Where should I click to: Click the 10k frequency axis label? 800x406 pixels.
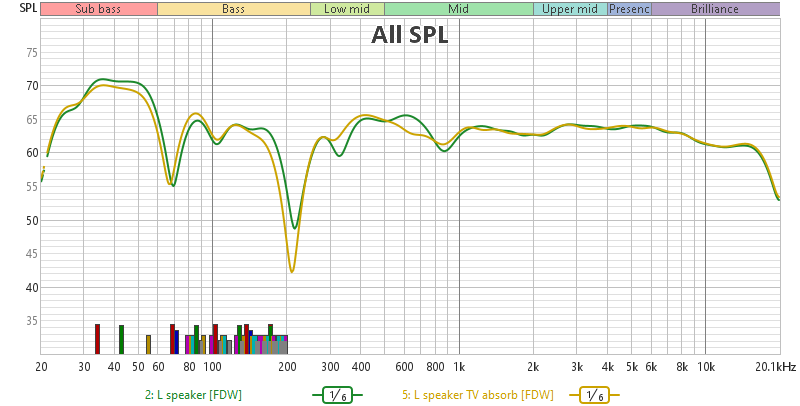pyautogui.click(x=706, y=367)
